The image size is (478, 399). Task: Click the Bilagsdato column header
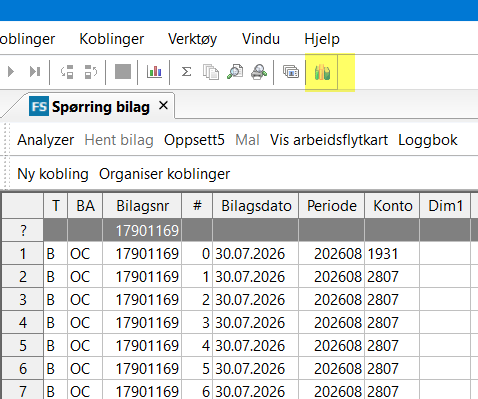pyautogui.click(x=256, y=206)
